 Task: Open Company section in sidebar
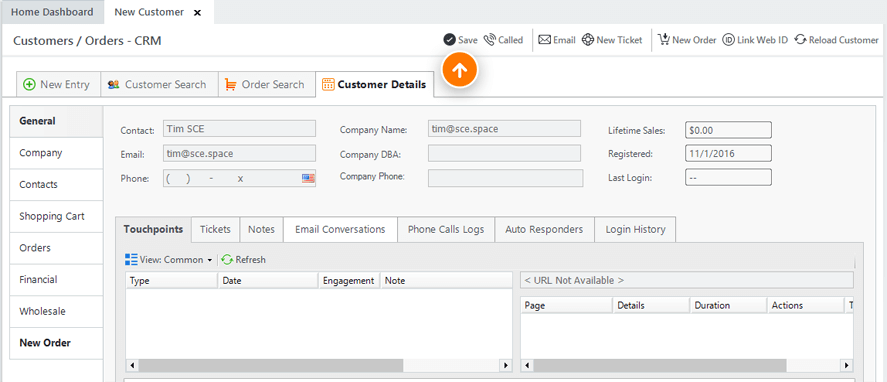(56, 153)
